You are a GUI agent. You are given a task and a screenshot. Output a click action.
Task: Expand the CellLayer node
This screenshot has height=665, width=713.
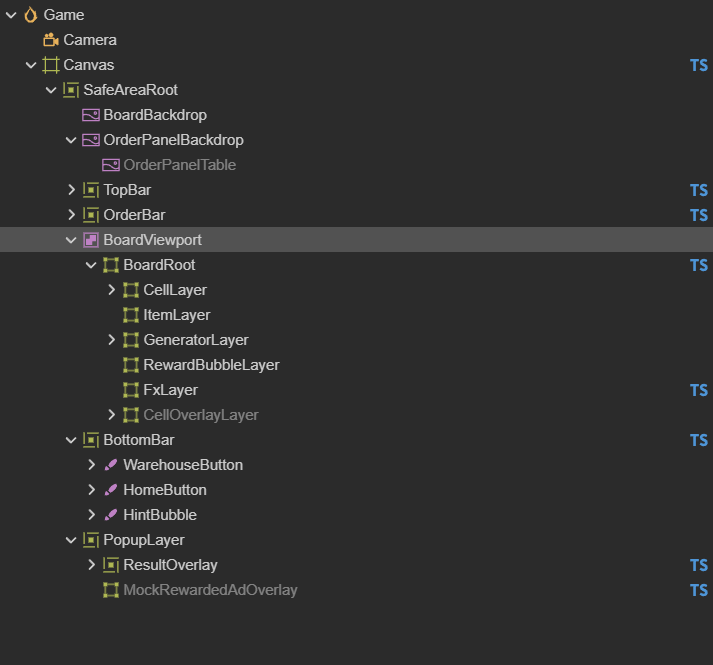tap(111, 290)
